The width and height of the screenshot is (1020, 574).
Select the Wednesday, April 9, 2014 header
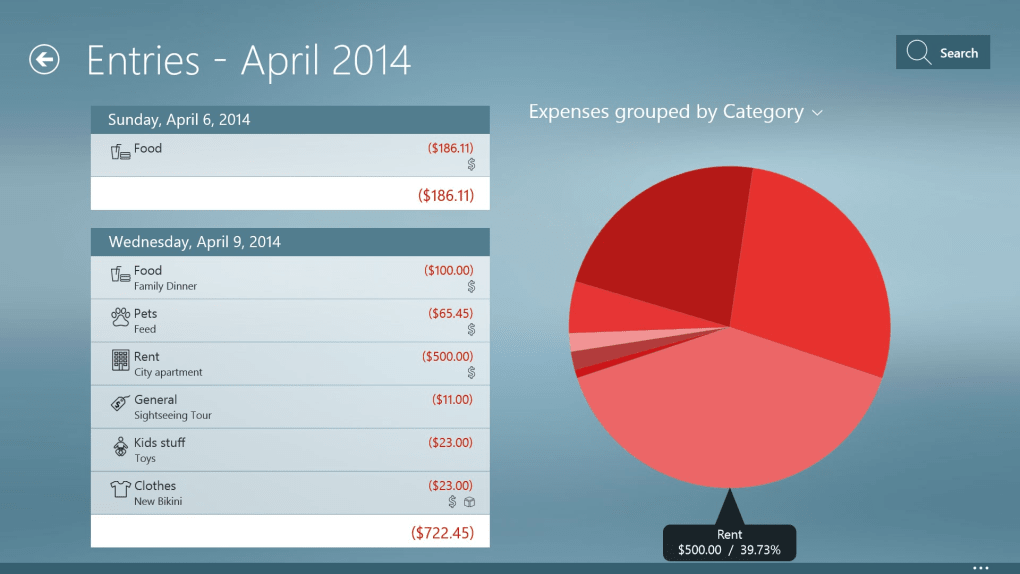coord(290,242)
